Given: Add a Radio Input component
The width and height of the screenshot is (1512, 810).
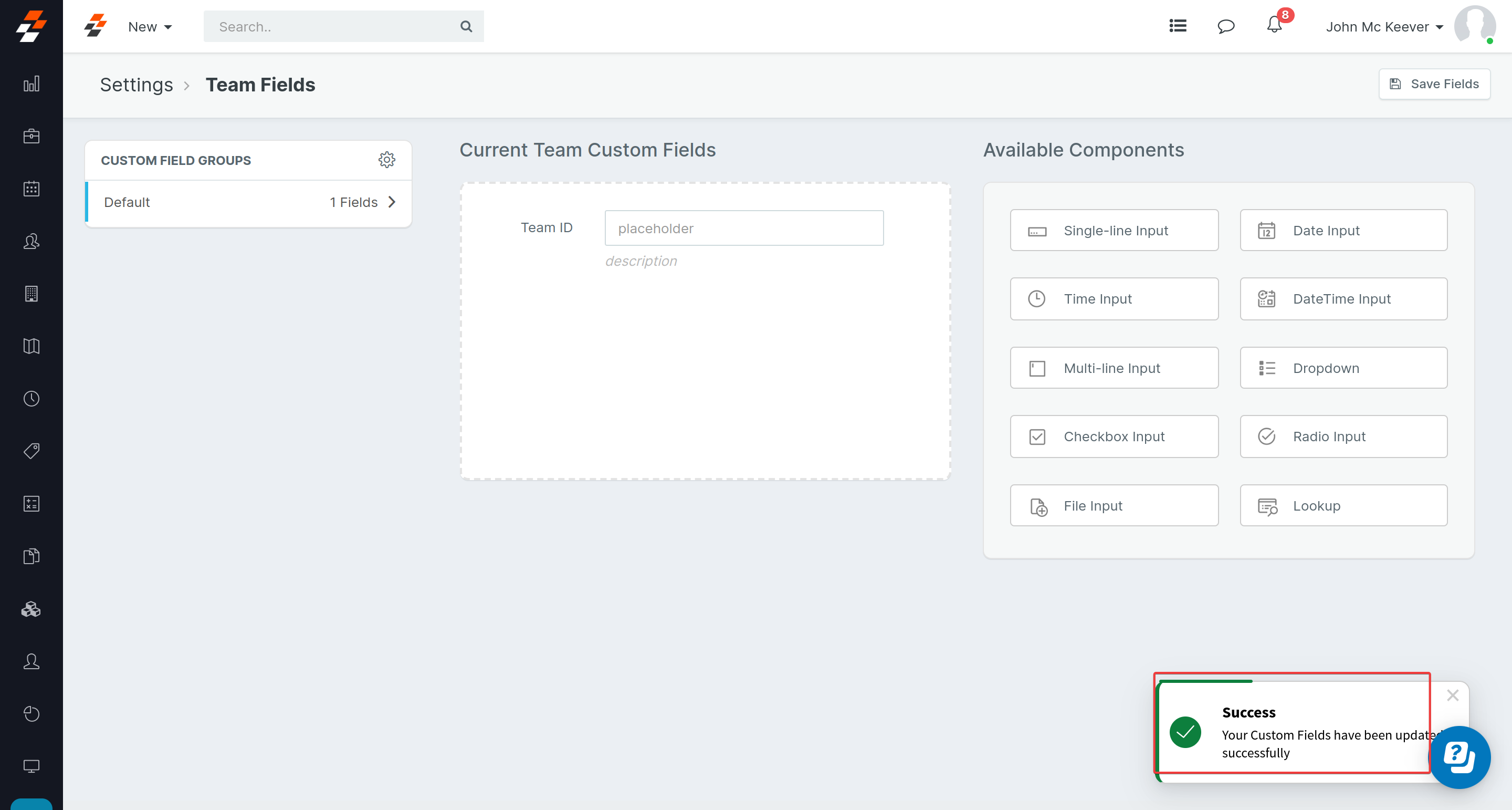Looking at the screenshot, I should point(1343,437).
